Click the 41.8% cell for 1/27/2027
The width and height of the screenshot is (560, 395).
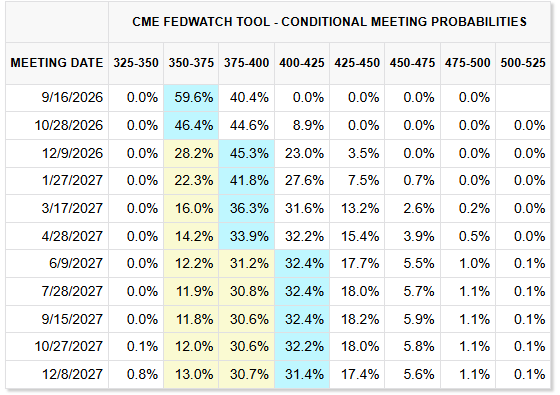pos(246,180)
